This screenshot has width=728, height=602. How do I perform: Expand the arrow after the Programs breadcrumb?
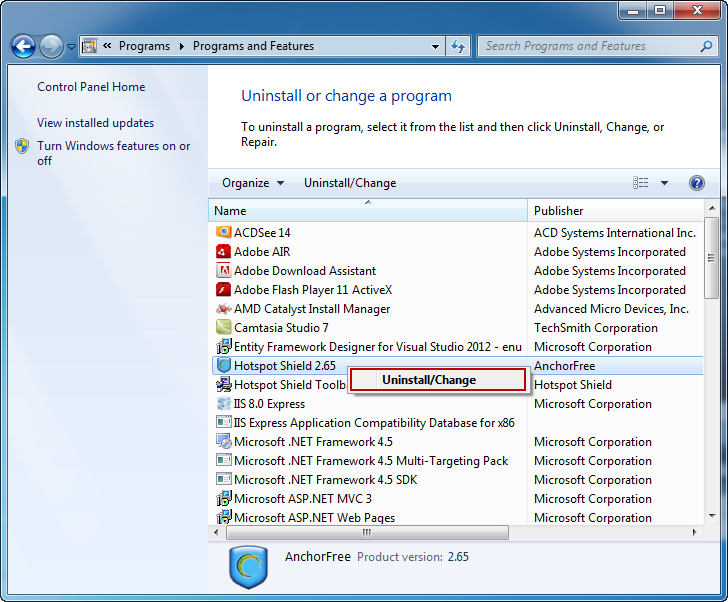point(182,46)
